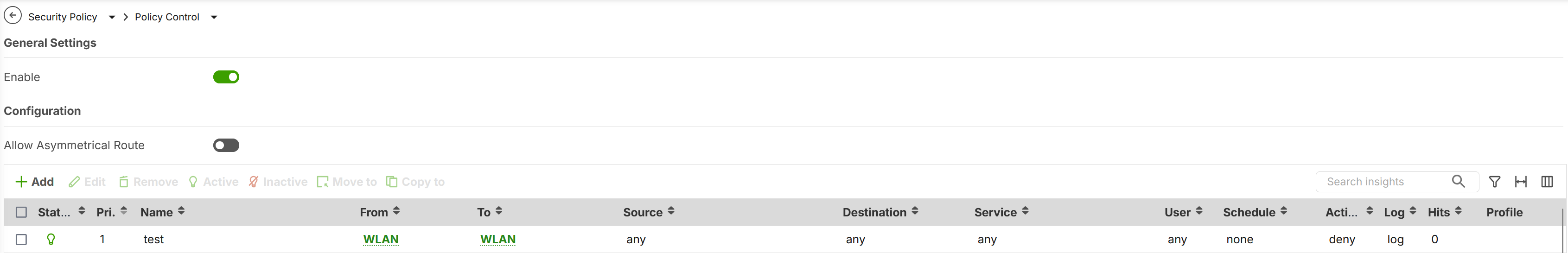1568x253 pixels.
Task: Open the column chooser icon
Action: click(1547, 182)
